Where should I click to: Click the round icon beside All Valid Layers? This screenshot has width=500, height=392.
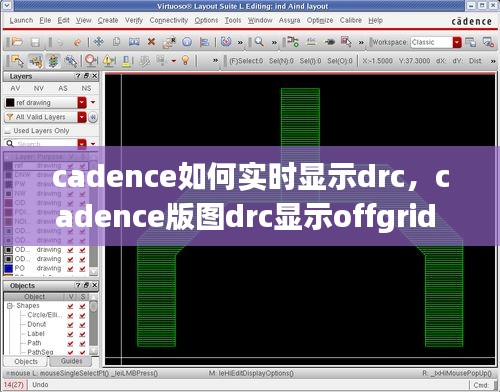pyautogui.click(x=93, y=117)
